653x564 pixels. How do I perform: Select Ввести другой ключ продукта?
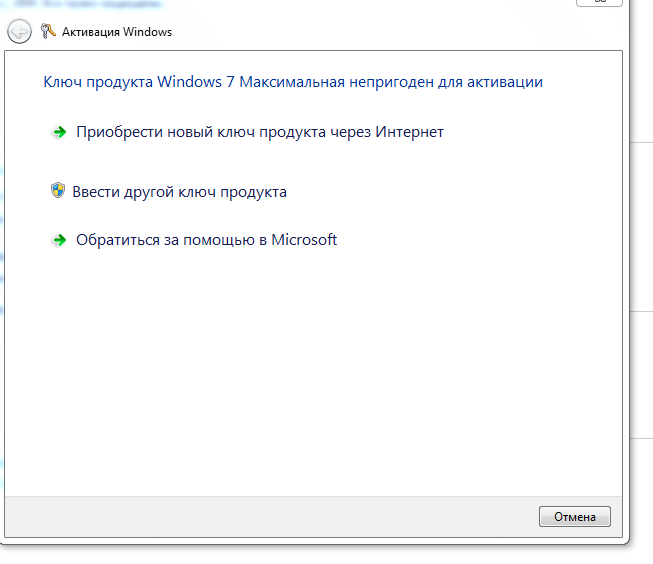pyautogui.click(x=179, y=192)
